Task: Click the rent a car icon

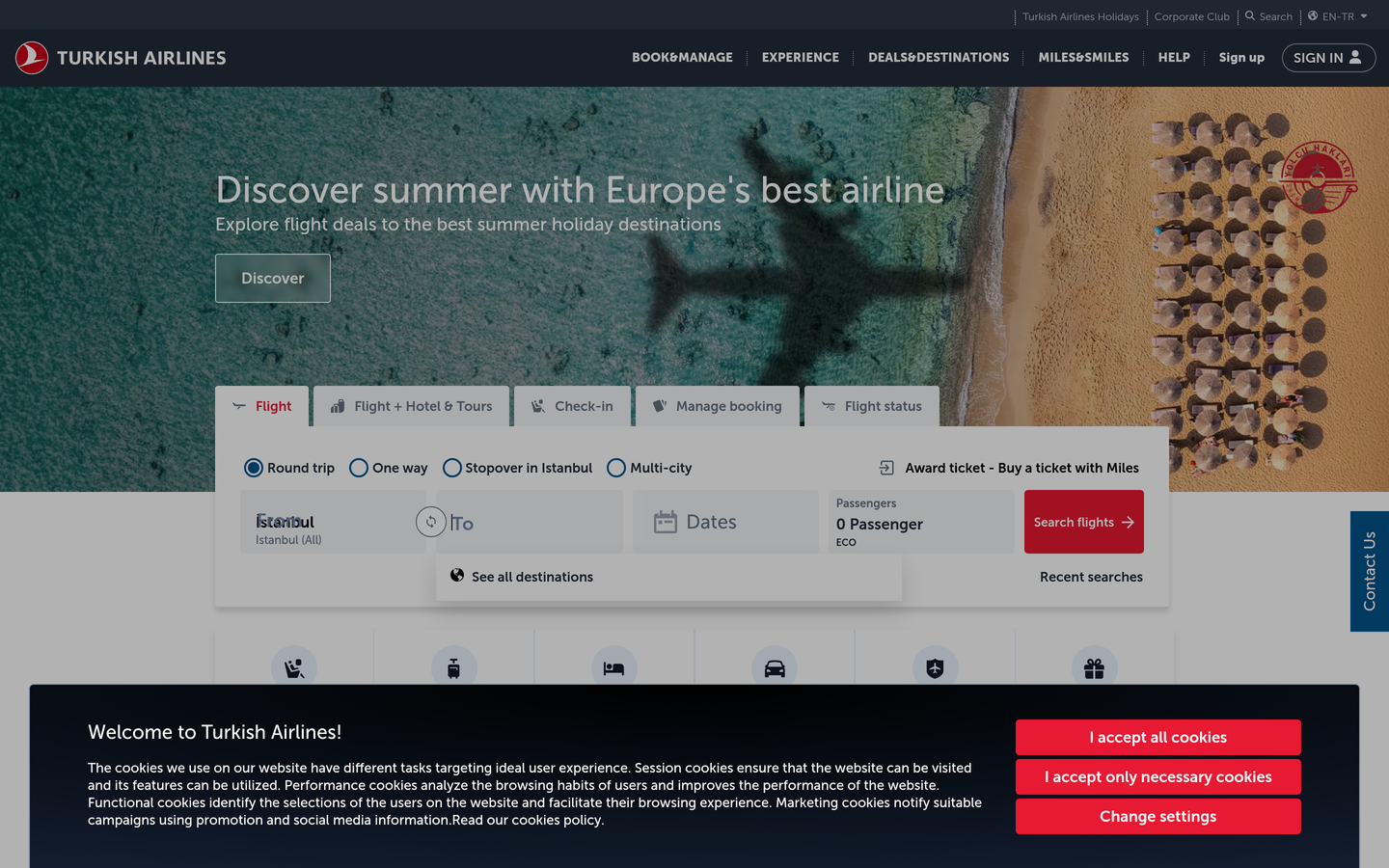Action: pos(775,667)
